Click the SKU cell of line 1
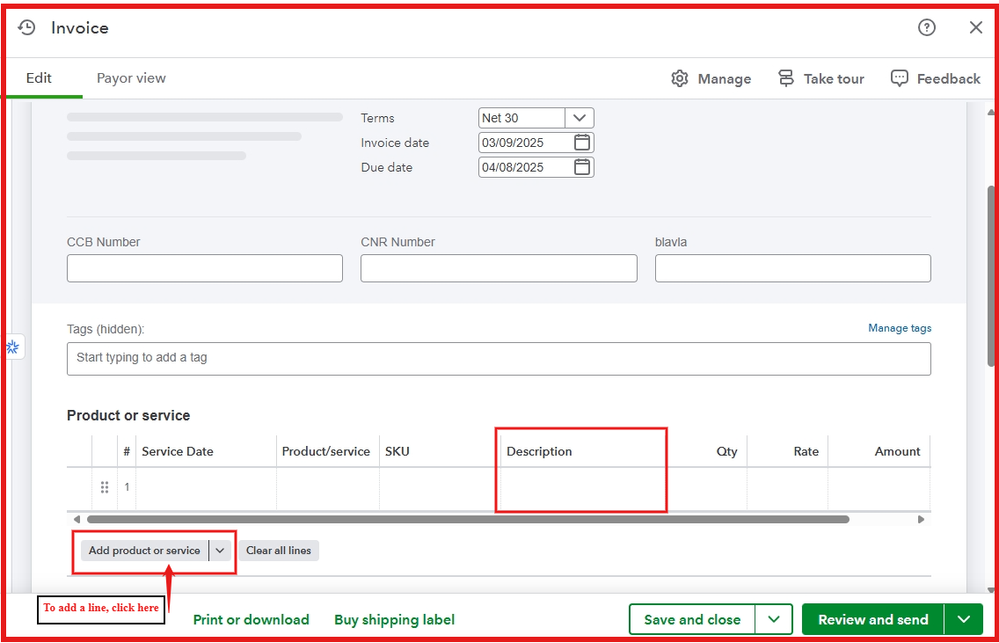Screen dimensions: 999x643 [440, 488]
